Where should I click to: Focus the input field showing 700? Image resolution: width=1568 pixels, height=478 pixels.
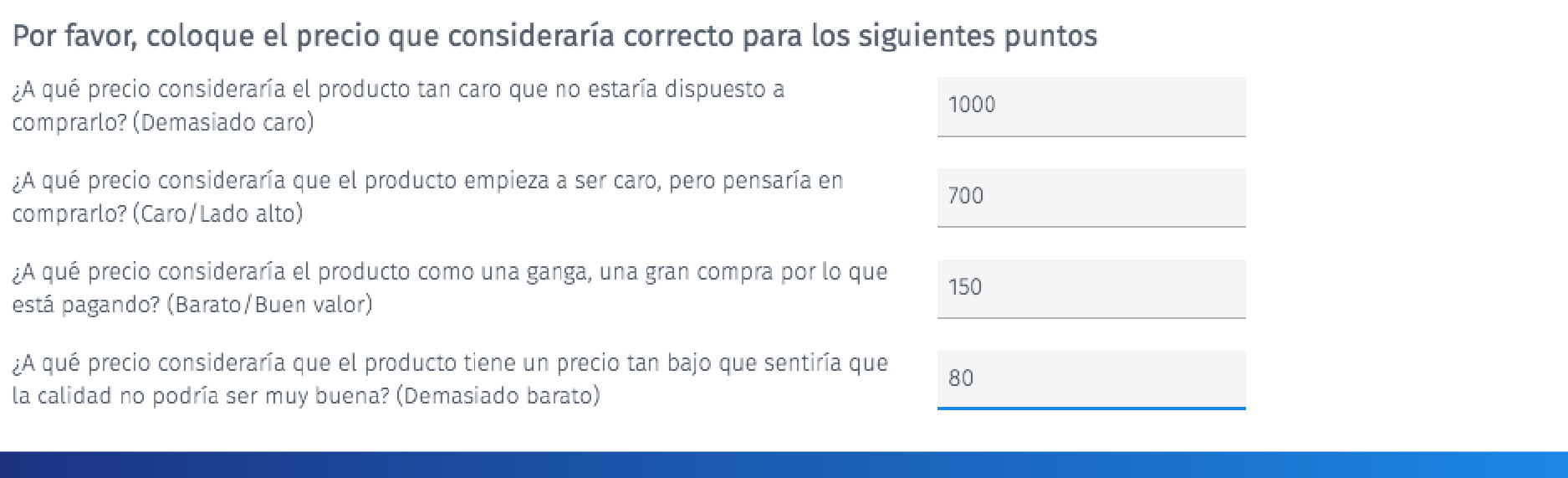pyautogui.click(x=1090, y=197)
